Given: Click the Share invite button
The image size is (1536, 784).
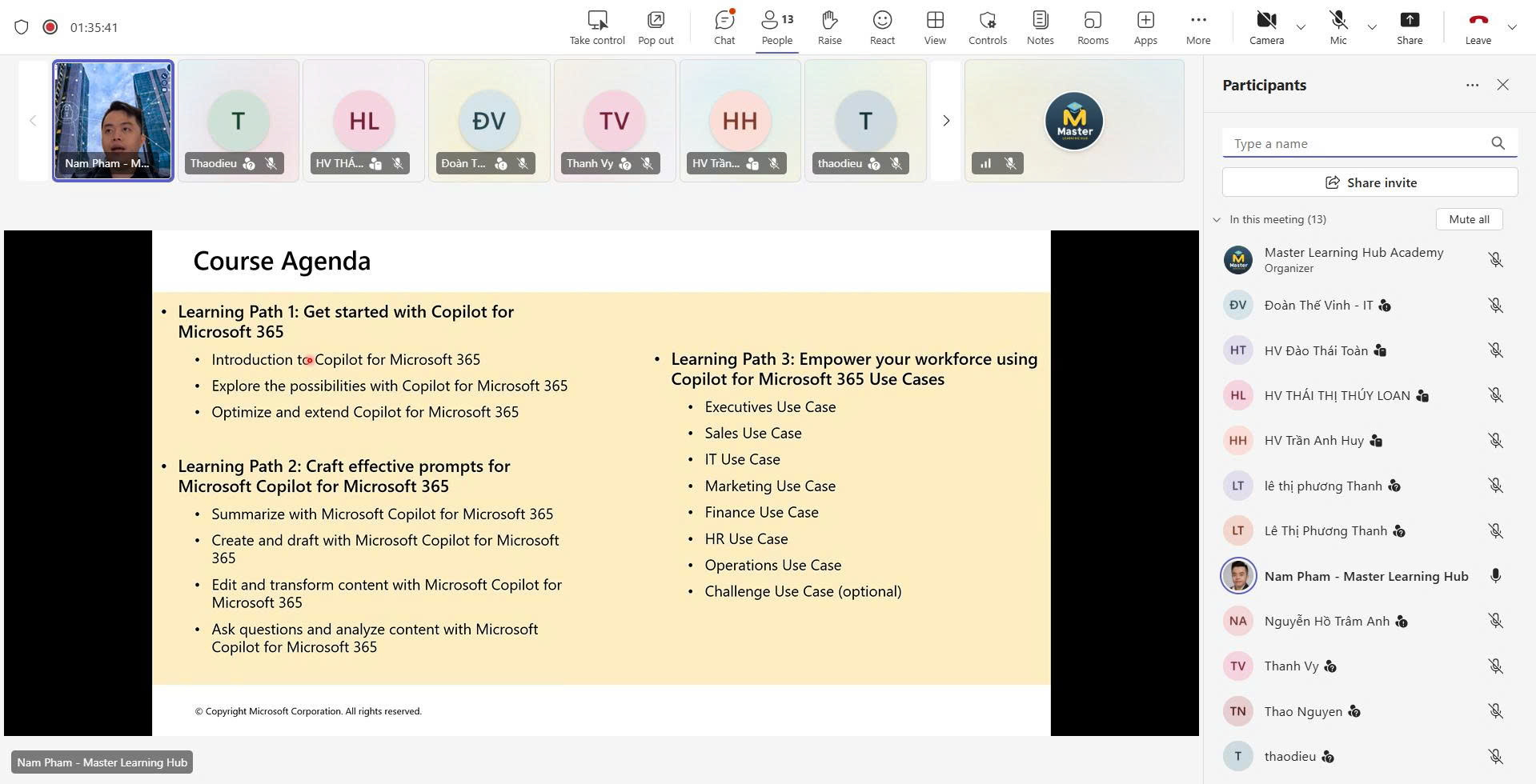Looking at the screenshot, I should pyautogui.click(x=1370, y=182).
